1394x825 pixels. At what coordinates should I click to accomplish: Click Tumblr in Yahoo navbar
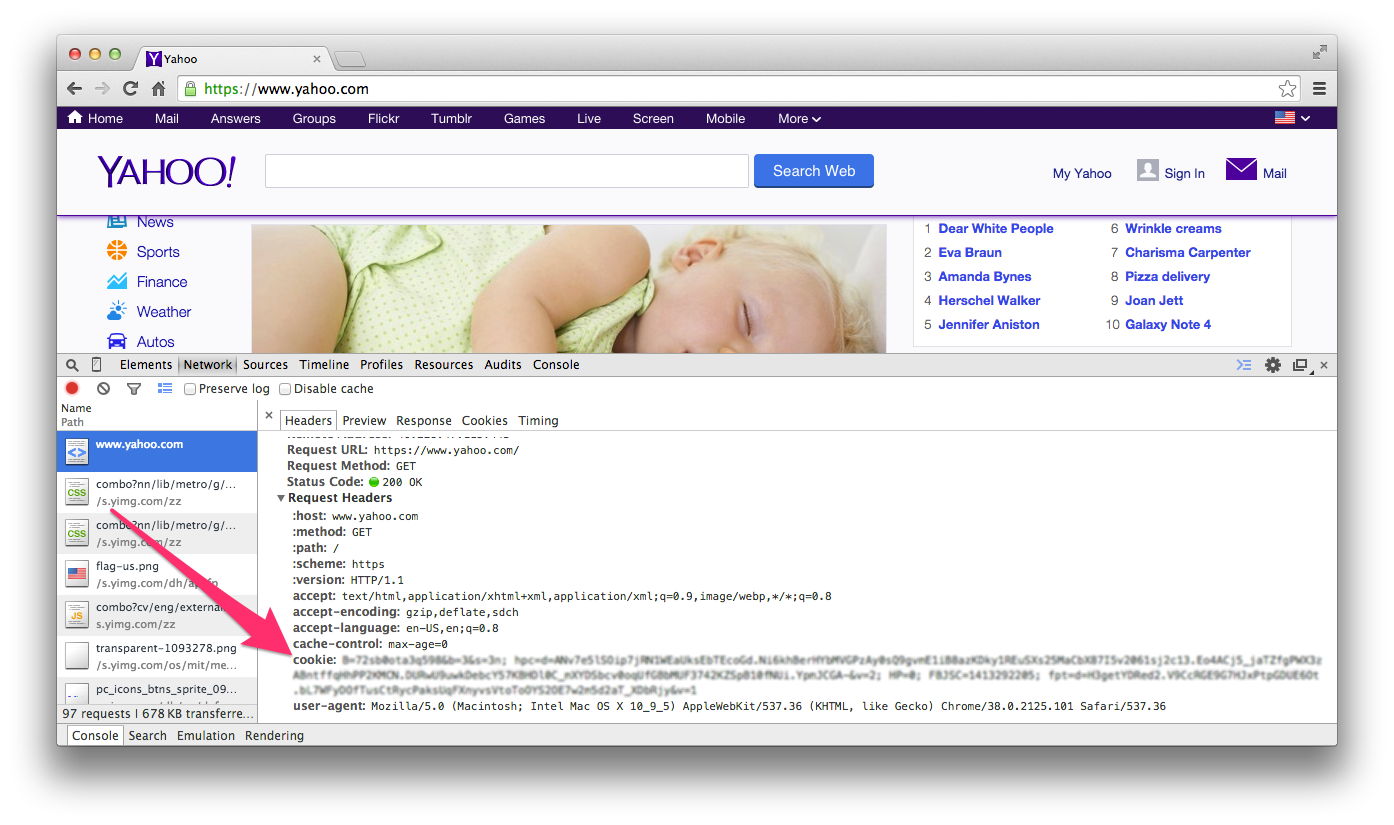(451, 118)
